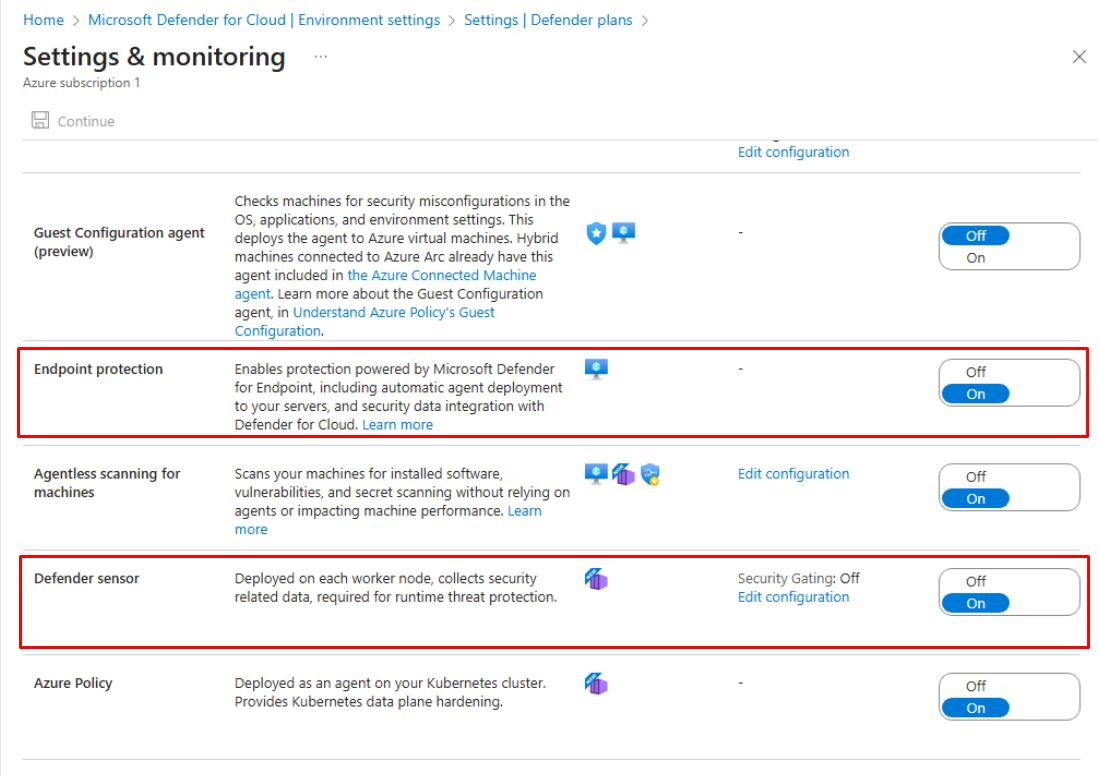Open Edit configuration for Agentless scanning
This screenshot has width=1099, height=776.
click(x=793, y=474)
